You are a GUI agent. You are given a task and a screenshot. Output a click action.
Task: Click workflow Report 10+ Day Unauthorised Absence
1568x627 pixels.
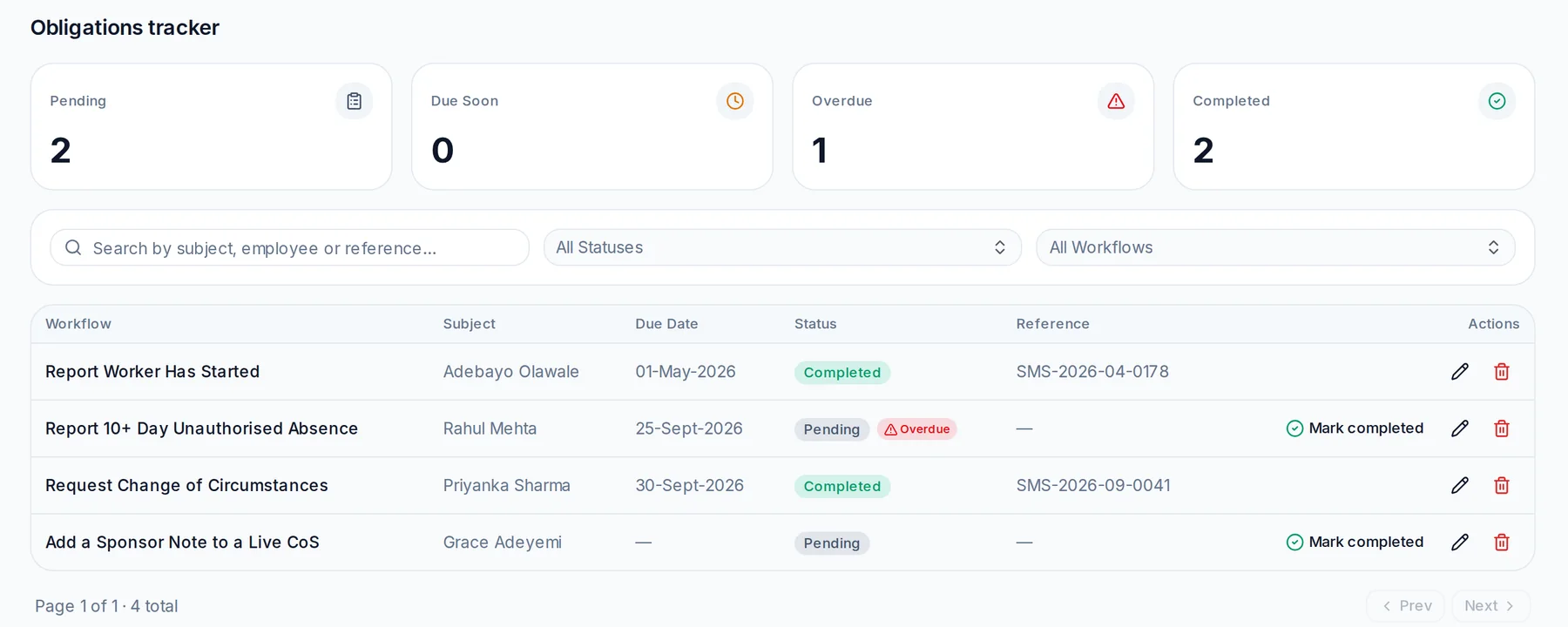tap(201, 428)
